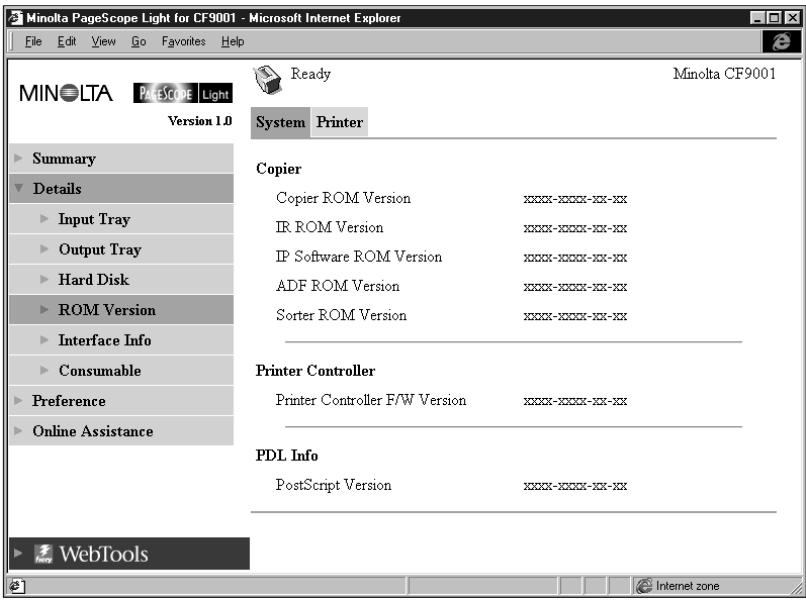Image resolution: width=806 pixels, height=601 pixels.
Task: Switch to the System tab
Action: 280,122
